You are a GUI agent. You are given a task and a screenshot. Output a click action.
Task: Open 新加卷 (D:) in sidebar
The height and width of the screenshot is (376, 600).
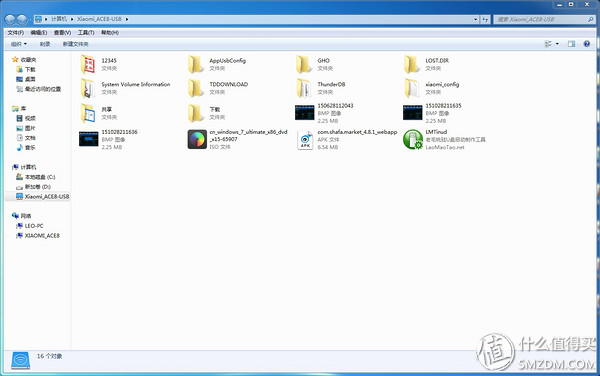click(x=33, y=187)
